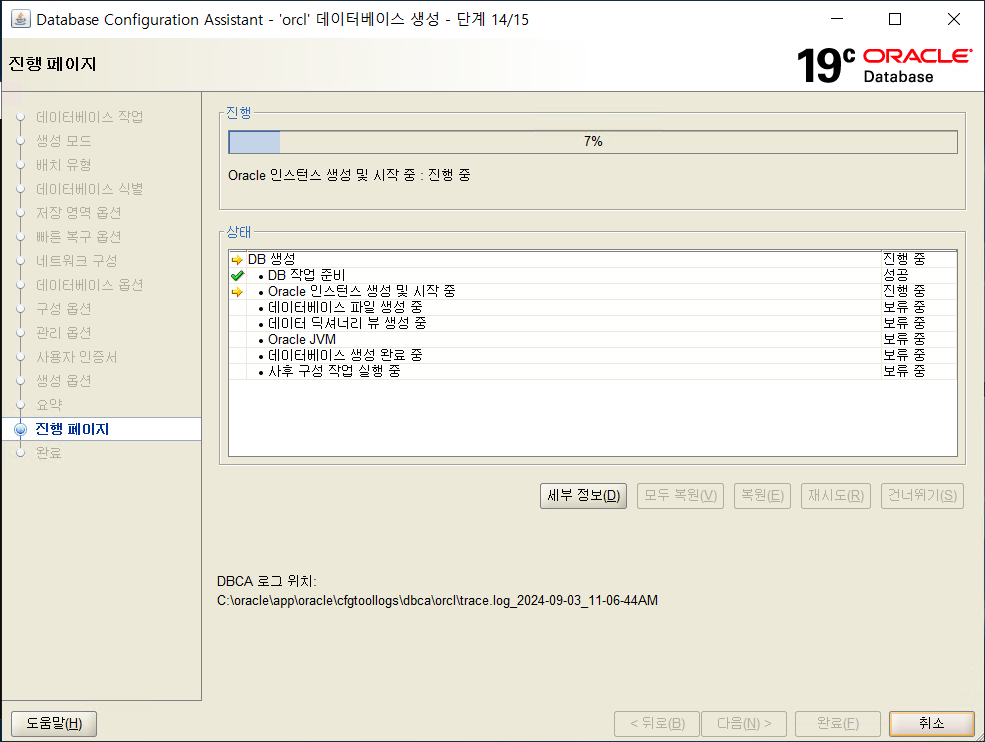The width and height of the screenshot is (985, 742).
Task: Click the 완료(F) finish button
Action: 837,724
